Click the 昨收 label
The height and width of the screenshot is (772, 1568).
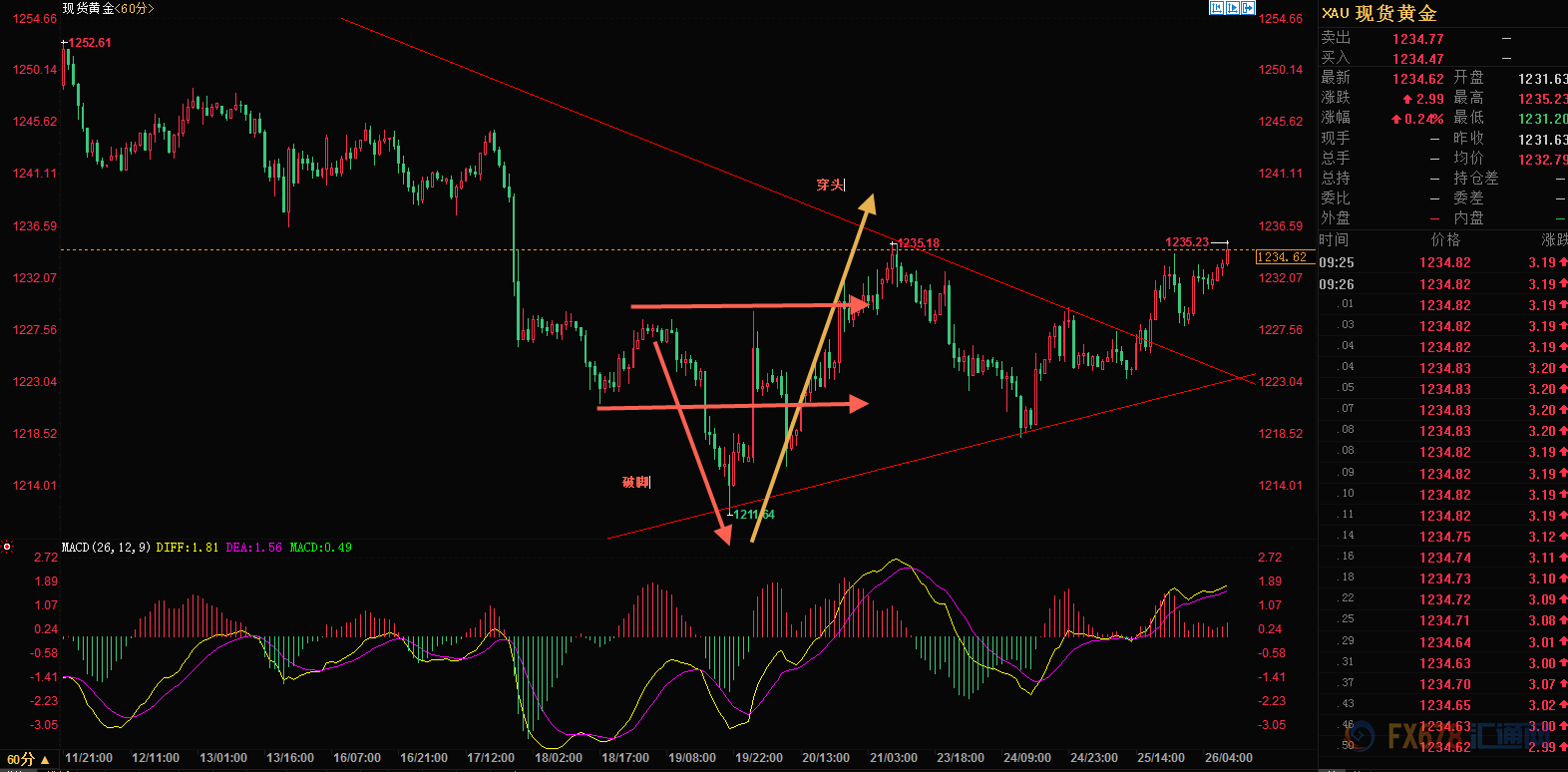[1468, 139]
